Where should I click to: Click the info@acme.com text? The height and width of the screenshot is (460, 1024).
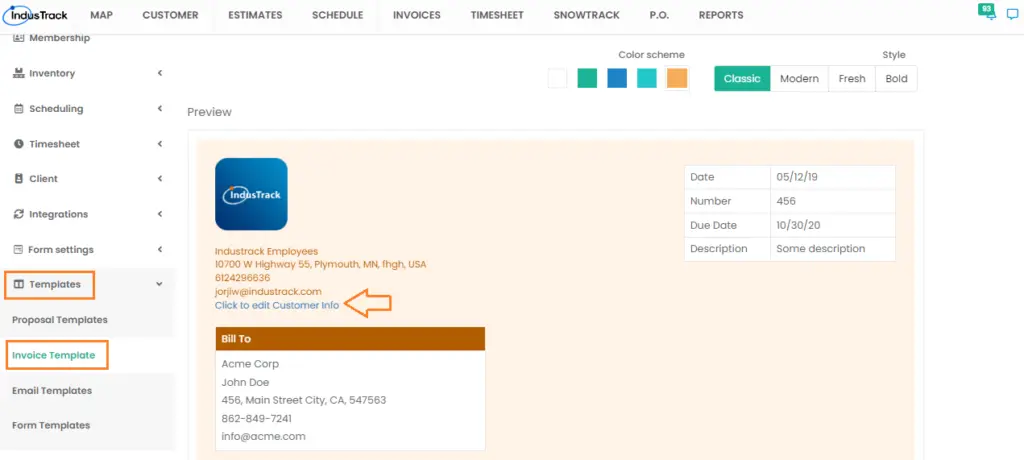[x=264, y=436]
